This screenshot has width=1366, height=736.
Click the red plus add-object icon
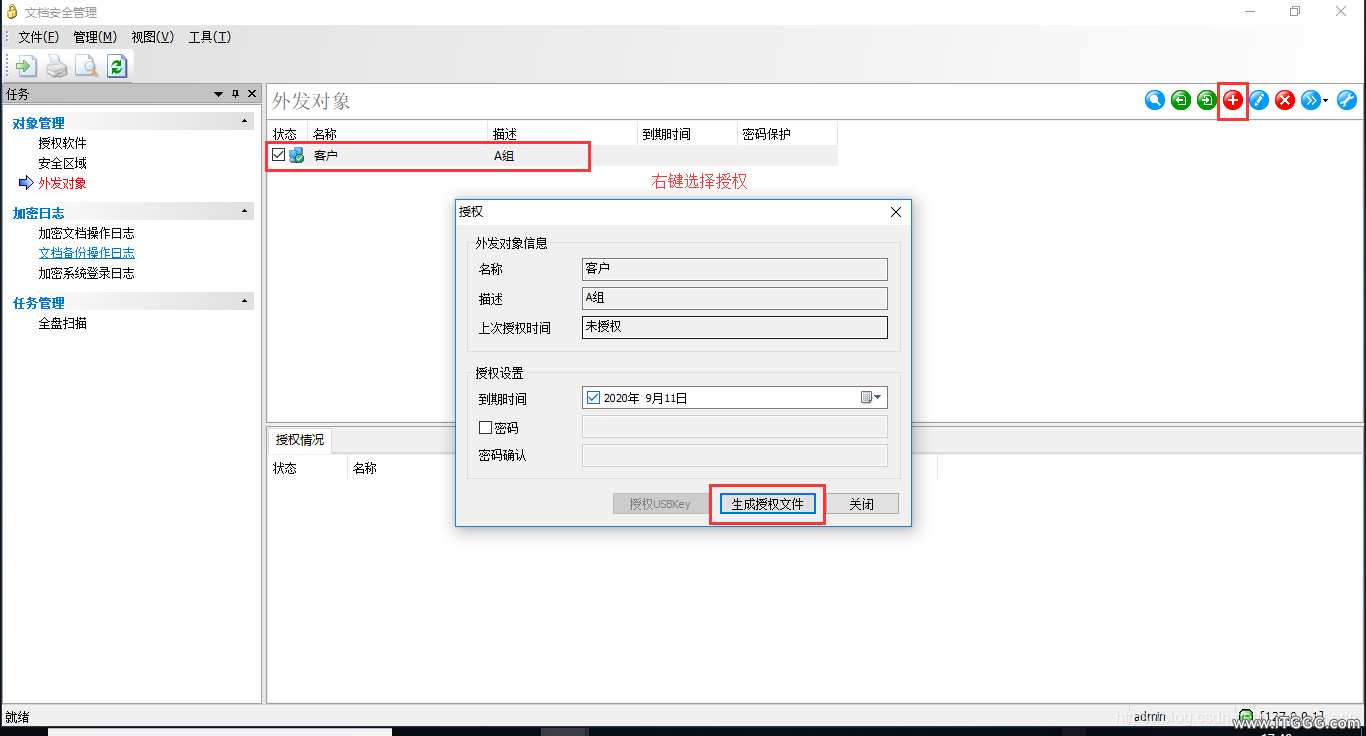pyautogui.click(x=1233, y=100)
